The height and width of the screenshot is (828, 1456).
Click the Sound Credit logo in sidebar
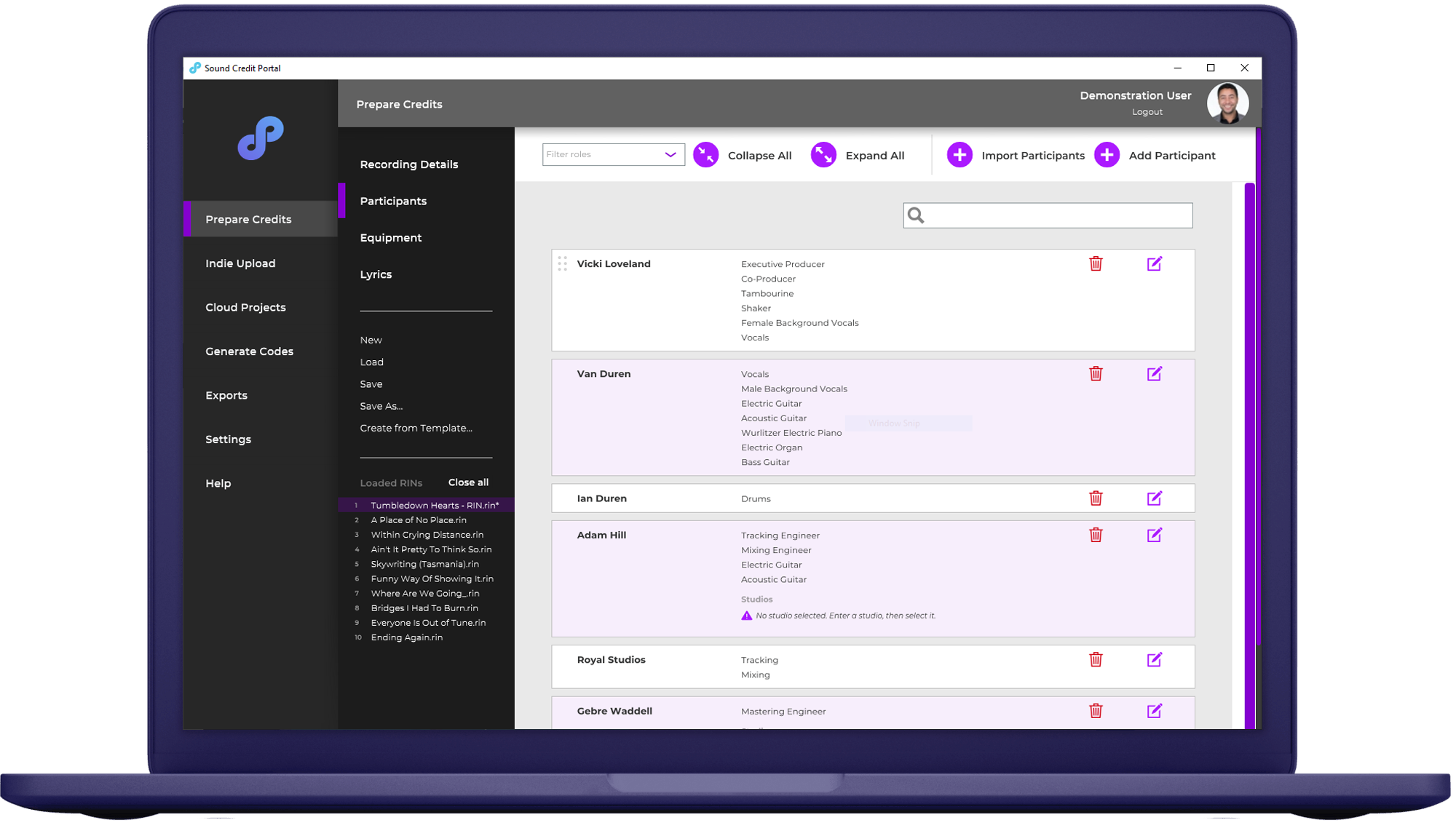tap(261, 138)
